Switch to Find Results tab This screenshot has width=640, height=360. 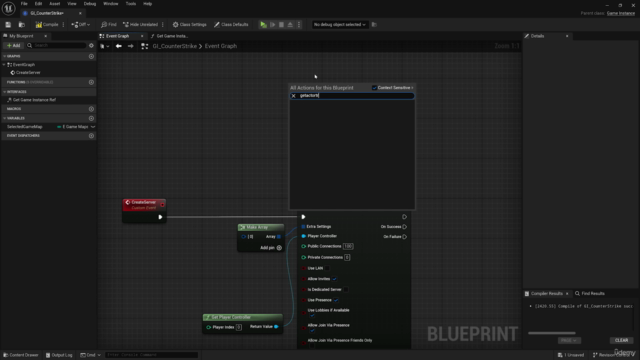(x=590, y=293)
